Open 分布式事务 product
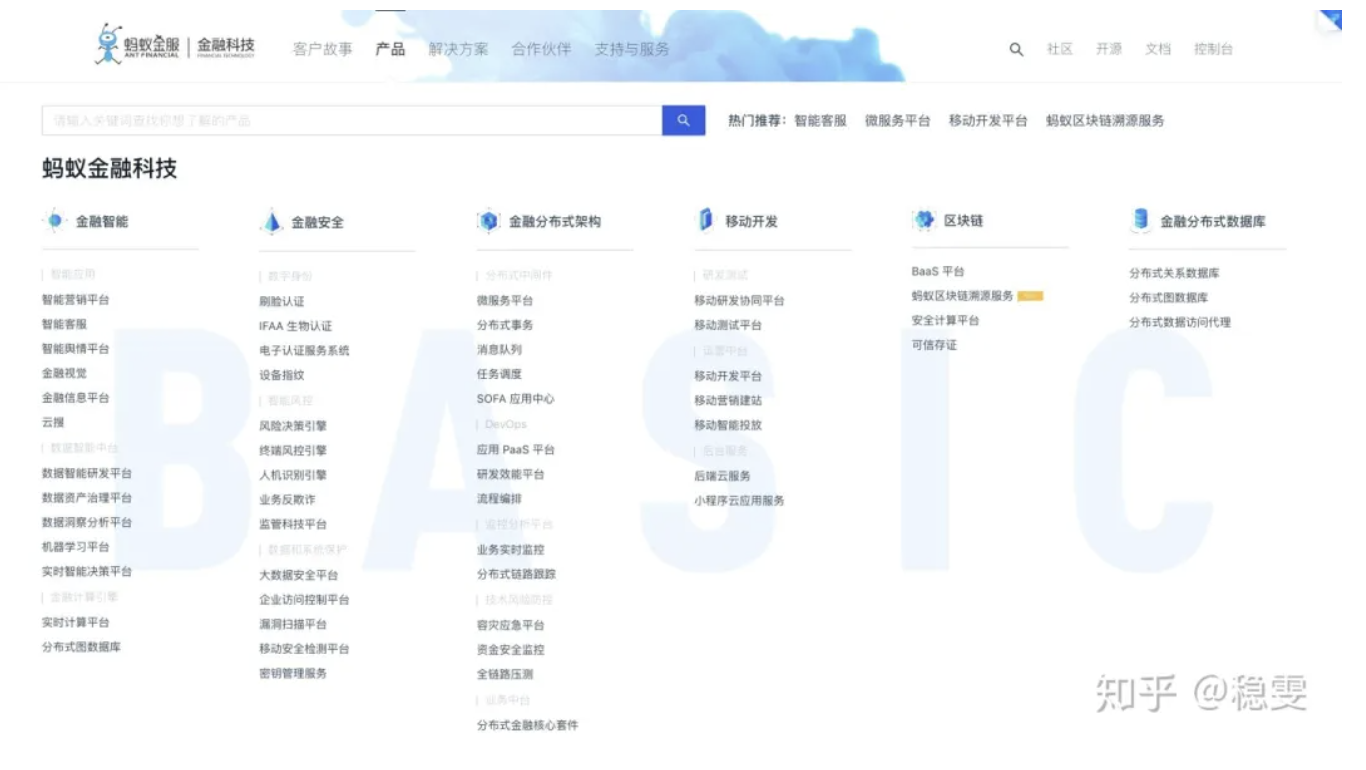1366x770 pixels. 505,325
